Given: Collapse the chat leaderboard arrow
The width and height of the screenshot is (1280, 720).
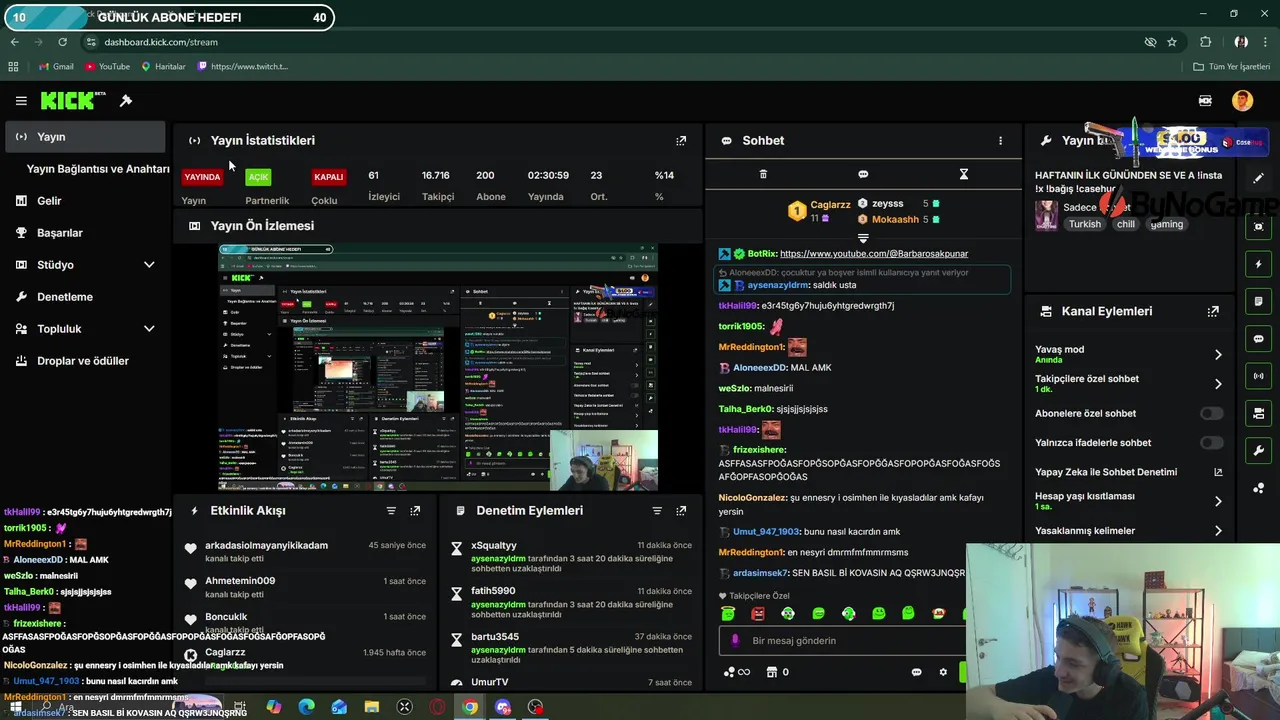Looking at the screenshot, I should [x=863, y=238].
